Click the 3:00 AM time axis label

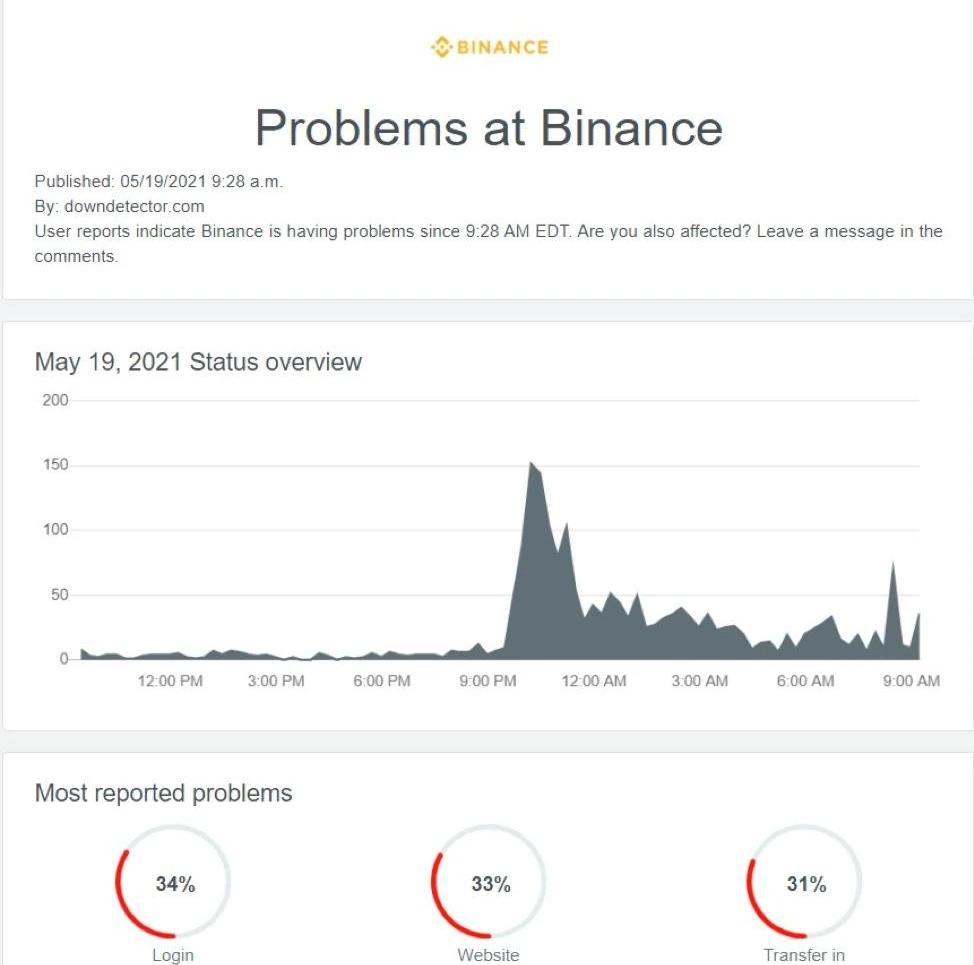699,681
